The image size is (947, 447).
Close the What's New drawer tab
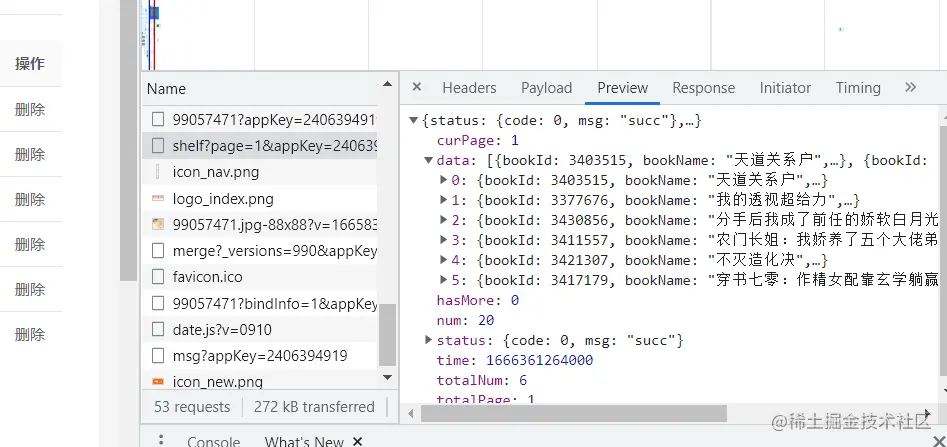coord(358,442)
